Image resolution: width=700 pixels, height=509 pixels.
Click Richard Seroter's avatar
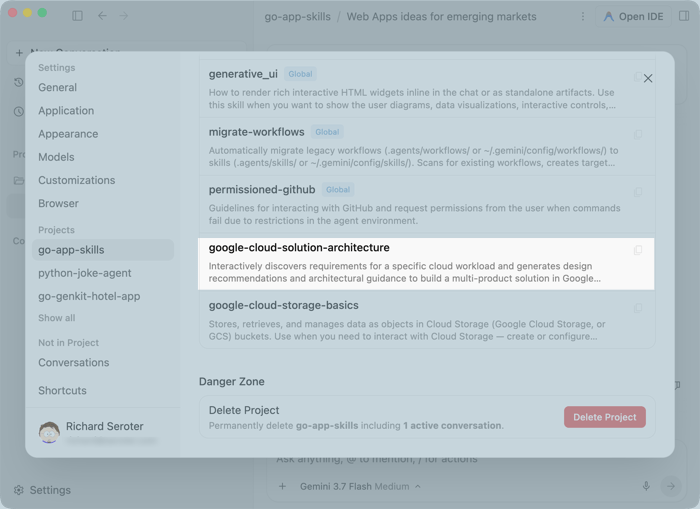(x=49, y=432)
